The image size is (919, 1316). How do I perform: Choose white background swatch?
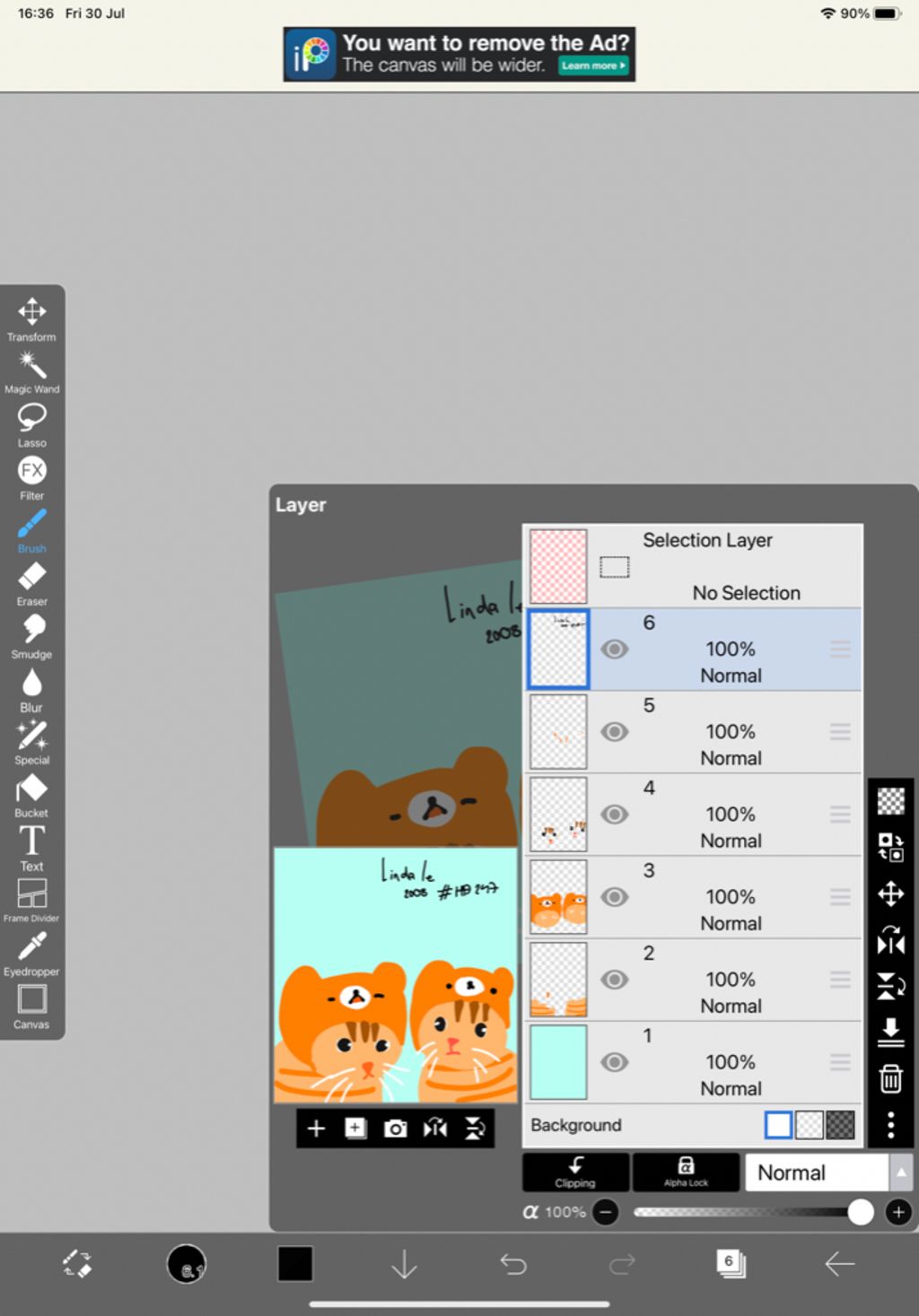(778, 1124)
